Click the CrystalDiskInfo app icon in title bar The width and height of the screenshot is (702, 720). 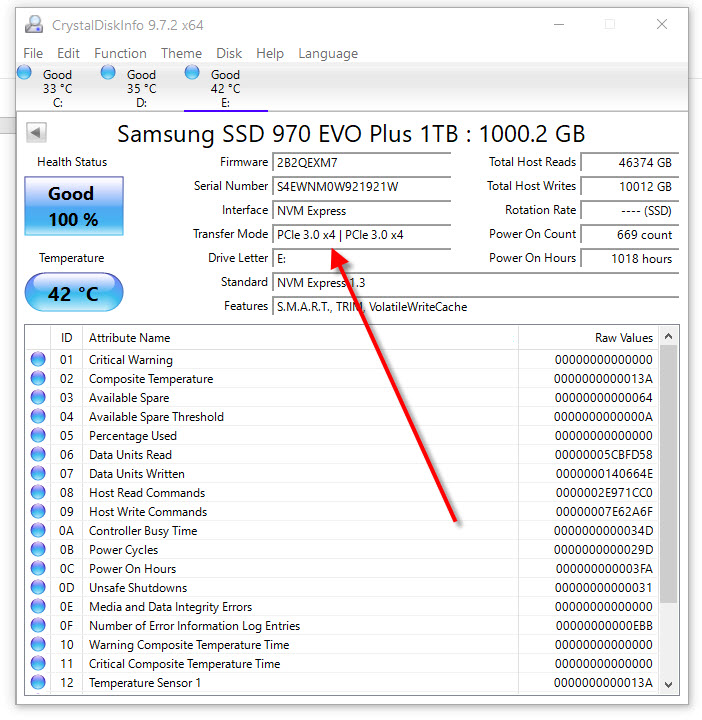34,24
